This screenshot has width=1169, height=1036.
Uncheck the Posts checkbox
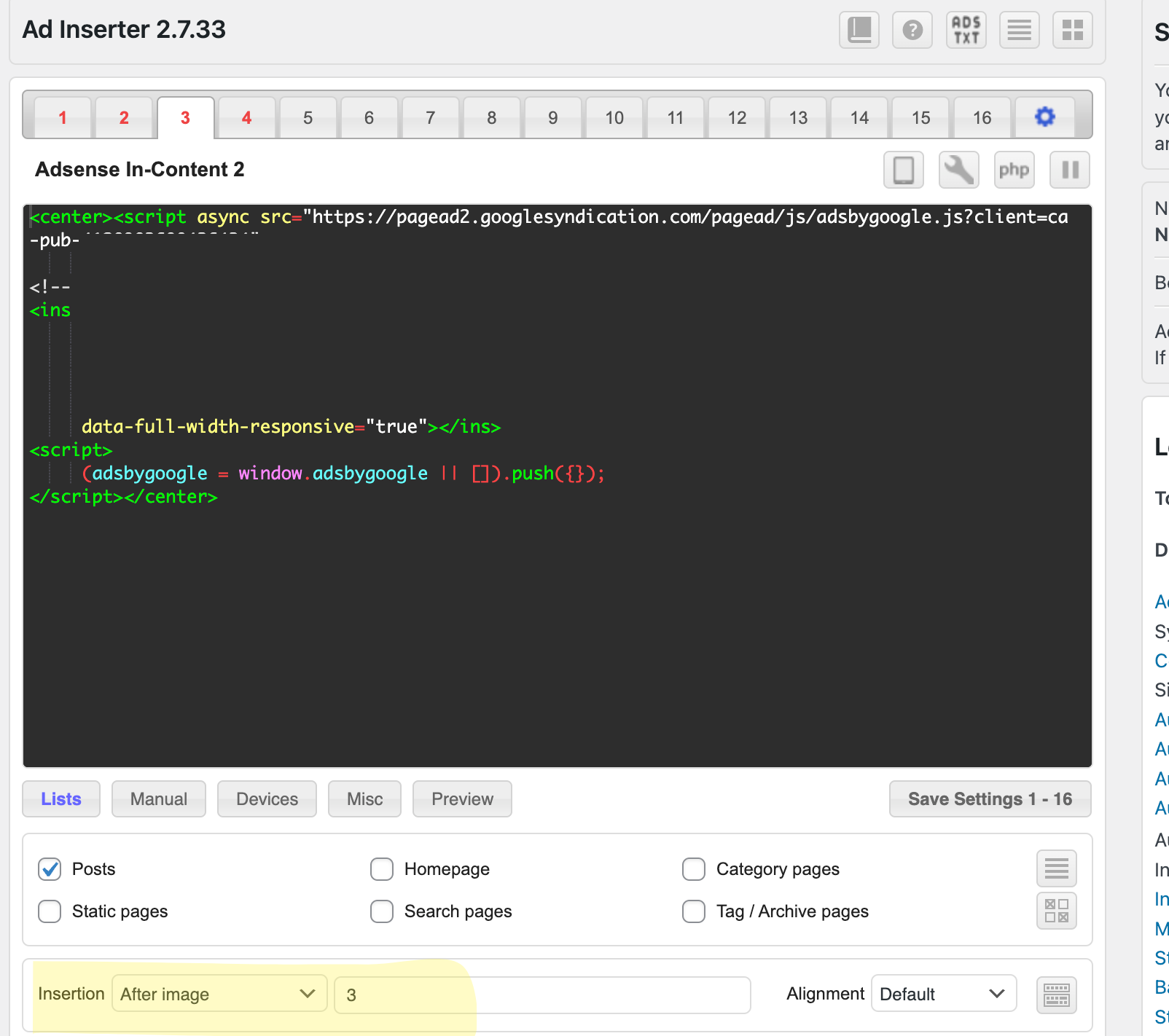pyautogui.click(x=50, y=869)
